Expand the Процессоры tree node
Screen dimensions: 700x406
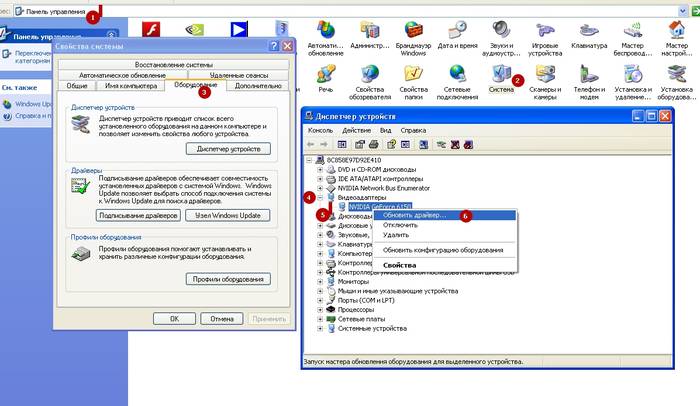(x=319, y=309)
